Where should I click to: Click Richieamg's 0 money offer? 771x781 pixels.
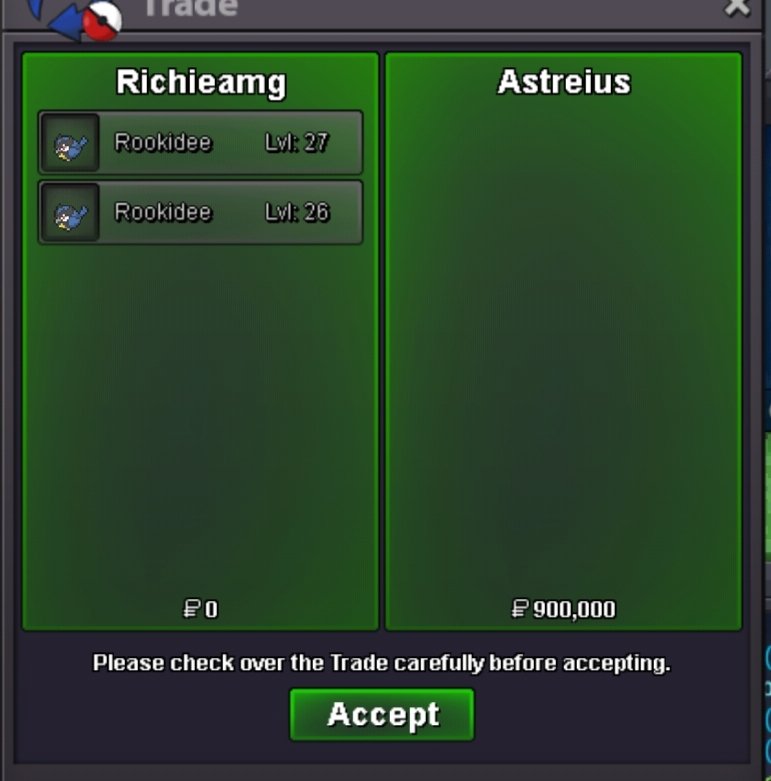pos(201,609)
